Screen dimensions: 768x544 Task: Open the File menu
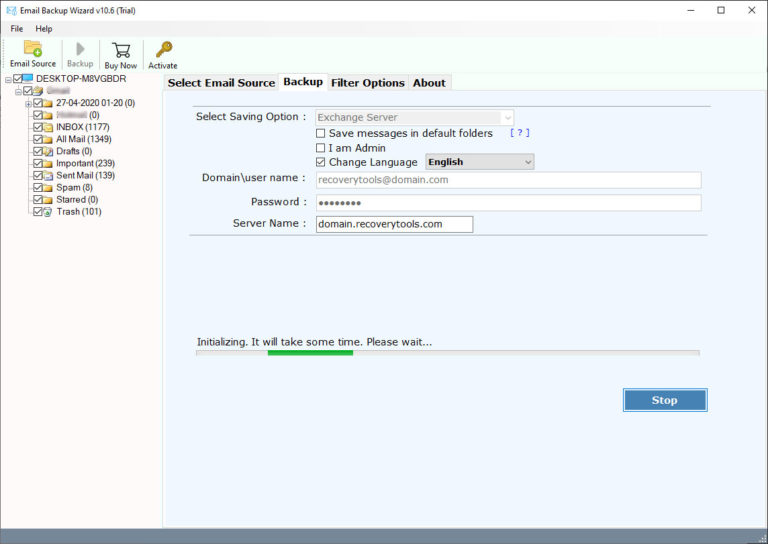click(x=17, y=29)
